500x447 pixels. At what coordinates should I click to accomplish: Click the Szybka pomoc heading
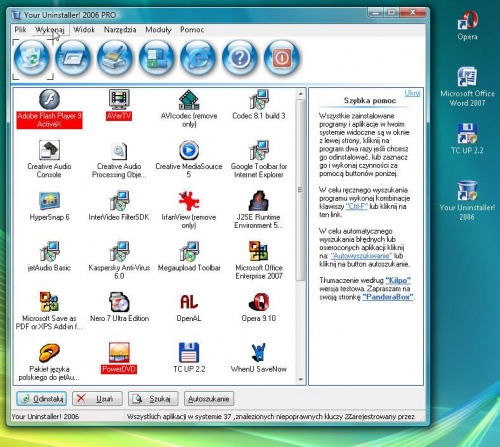(x=370, y=100)
